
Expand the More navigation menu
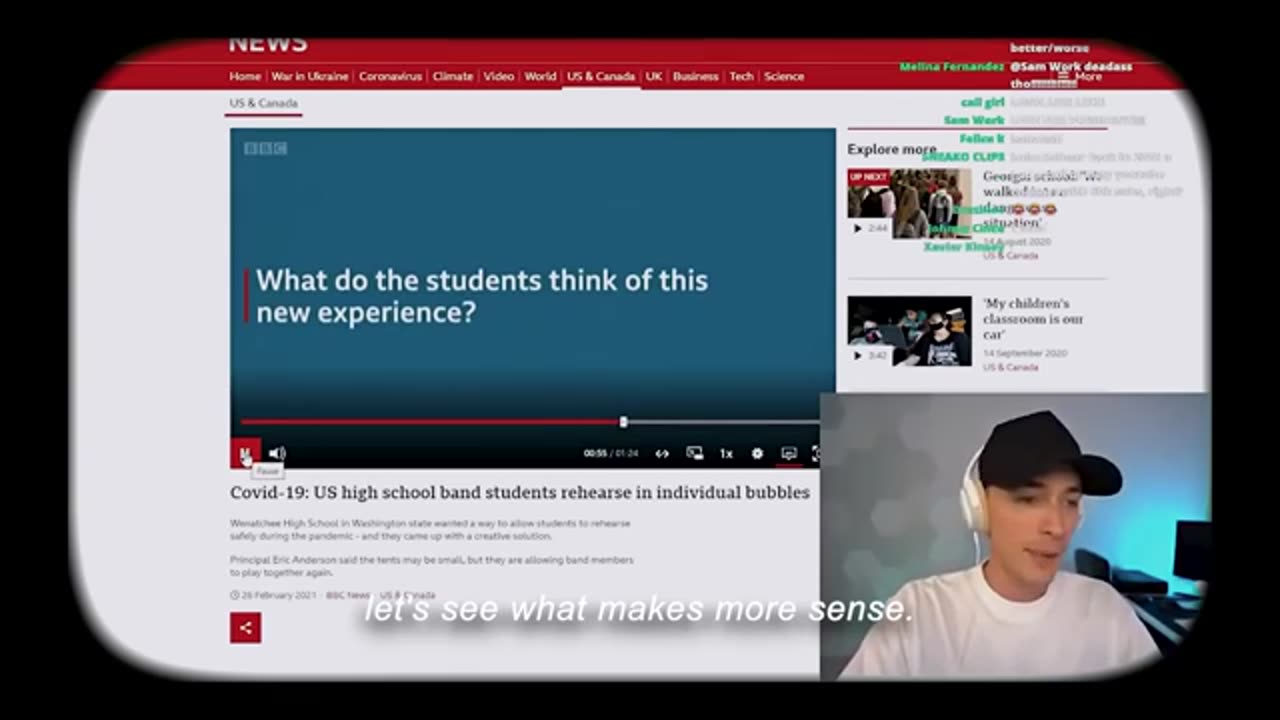tap(1080, 76)
